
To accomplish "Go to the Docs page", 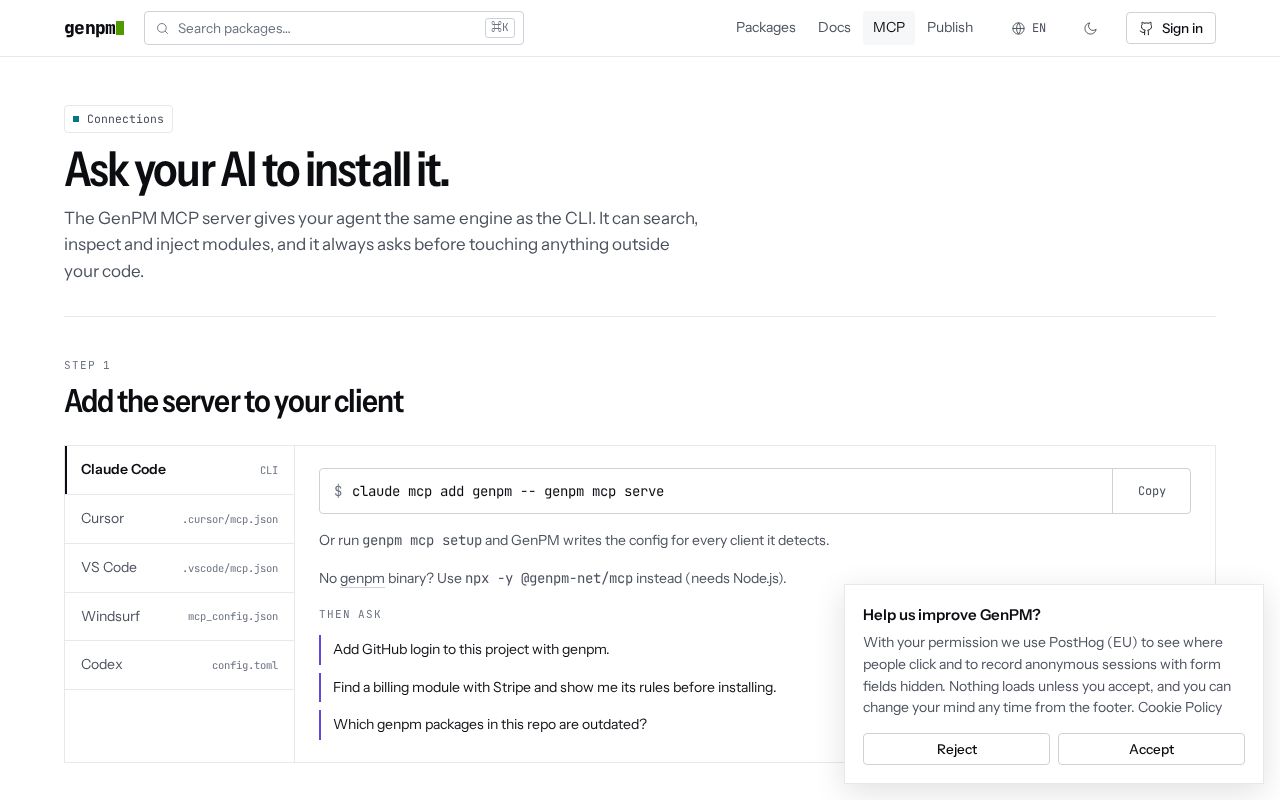I will coord(834,28).
